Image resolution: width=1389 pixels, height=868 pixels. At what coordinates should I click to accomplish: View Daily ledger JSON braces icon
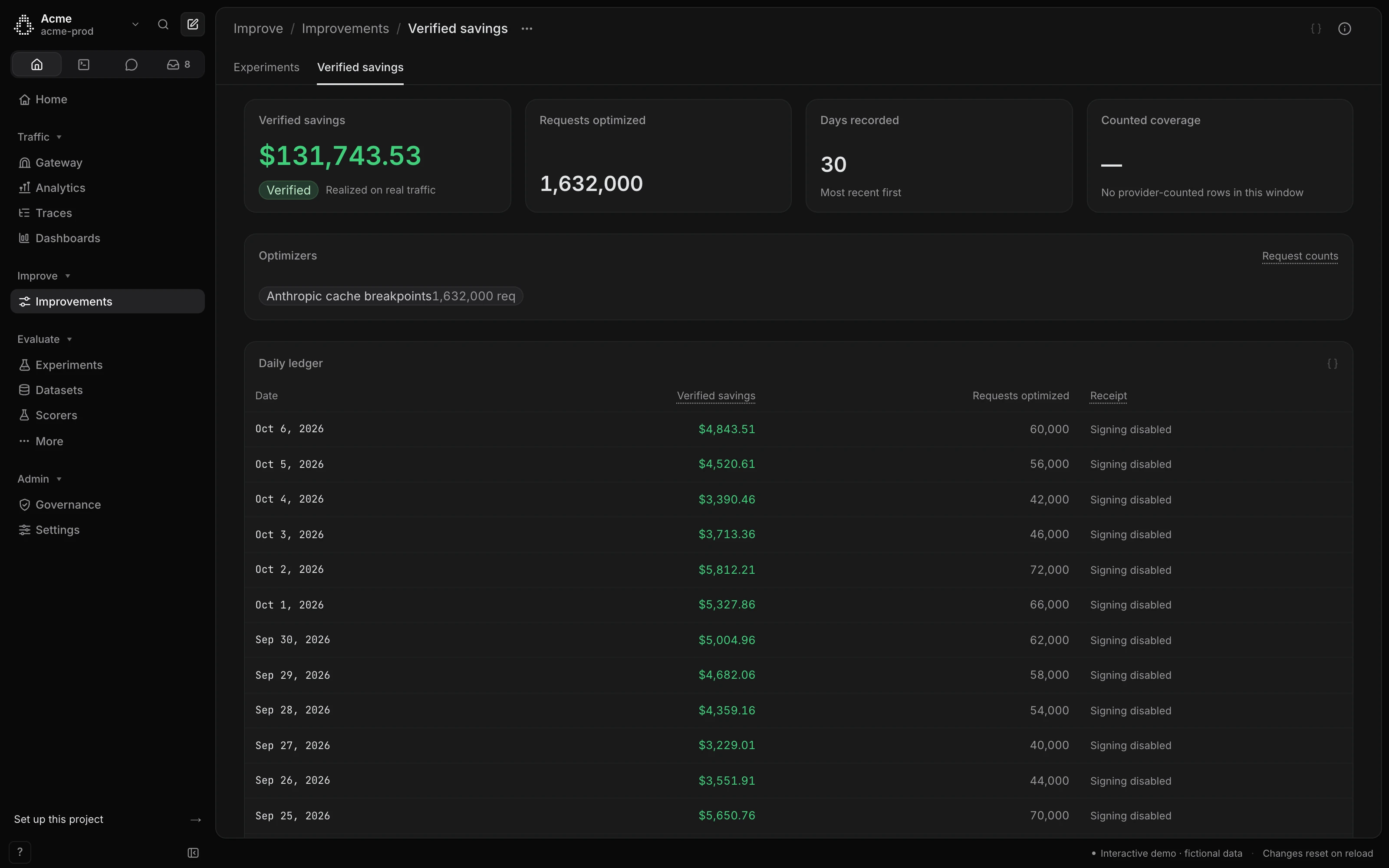coord(1332,363)
